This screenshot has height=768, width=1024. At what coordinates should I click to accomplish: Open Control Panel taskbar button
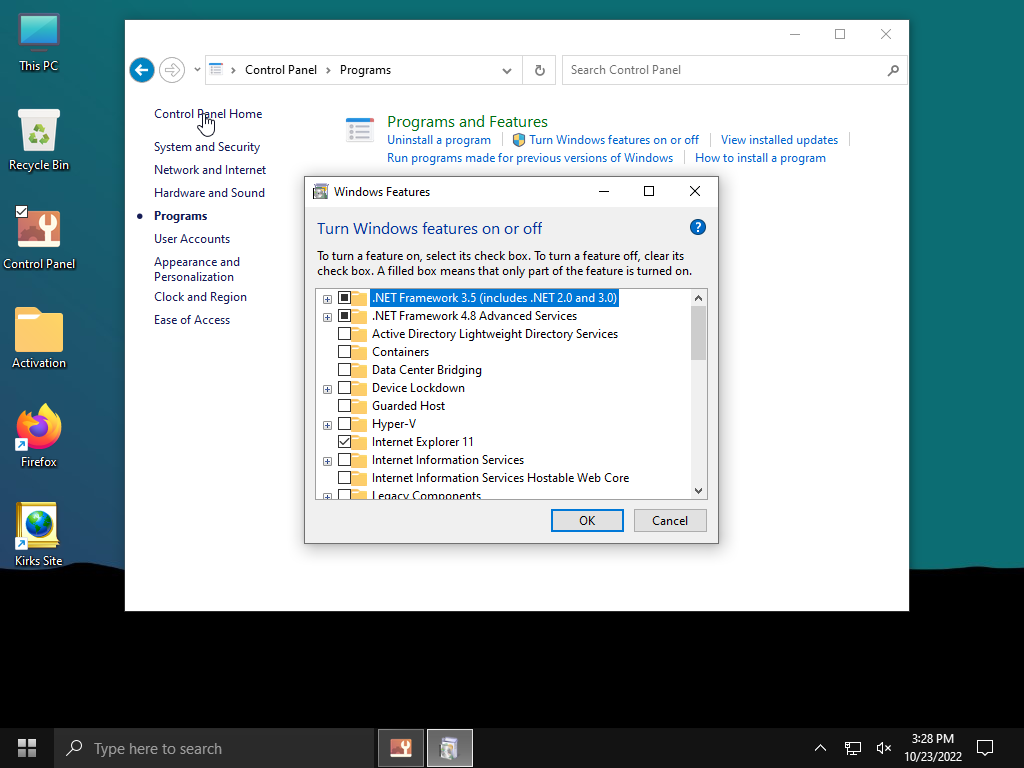(401, 748)
